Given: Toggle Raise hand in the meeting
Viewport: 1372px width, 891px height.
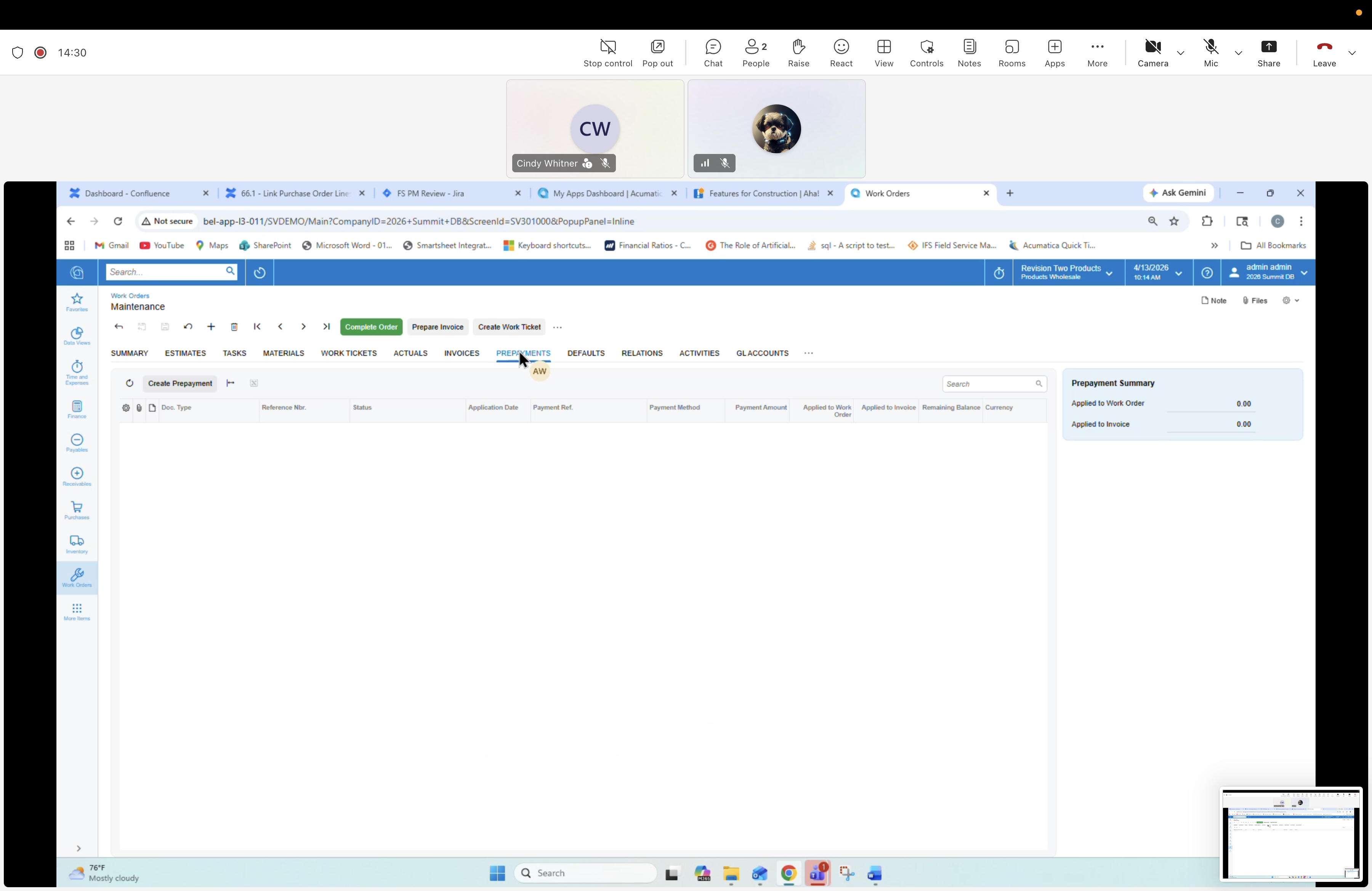Looking at the screenshot, I should 798,53.
